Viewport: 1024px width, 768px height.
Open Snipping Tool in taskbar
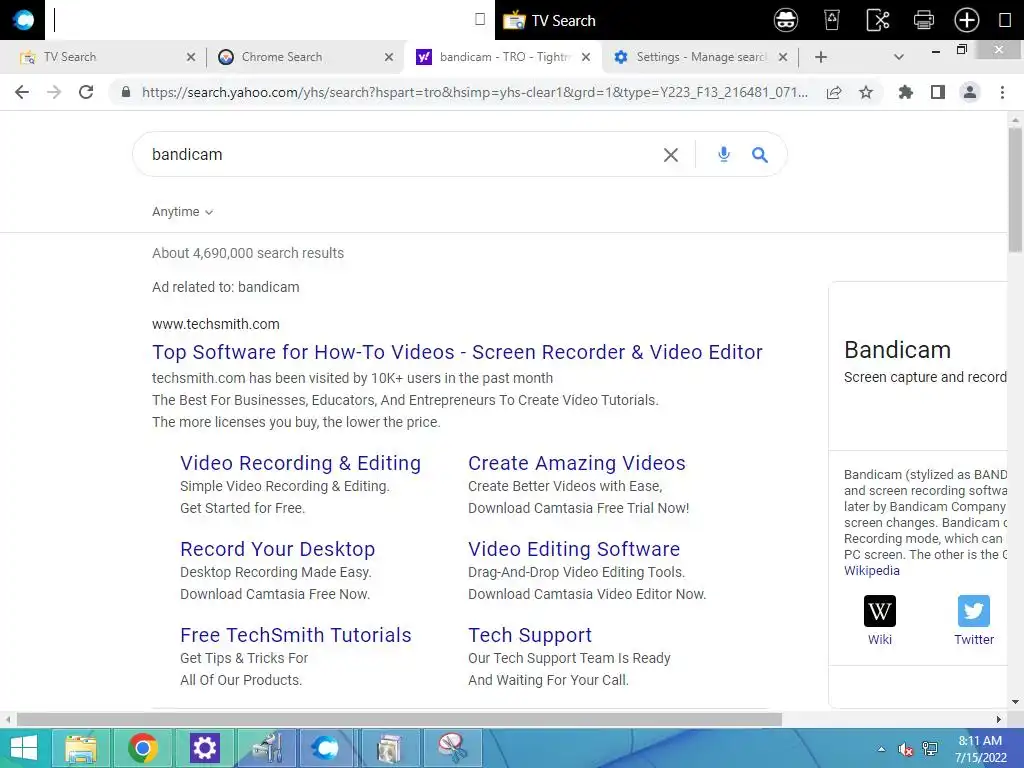pos(452,748)
